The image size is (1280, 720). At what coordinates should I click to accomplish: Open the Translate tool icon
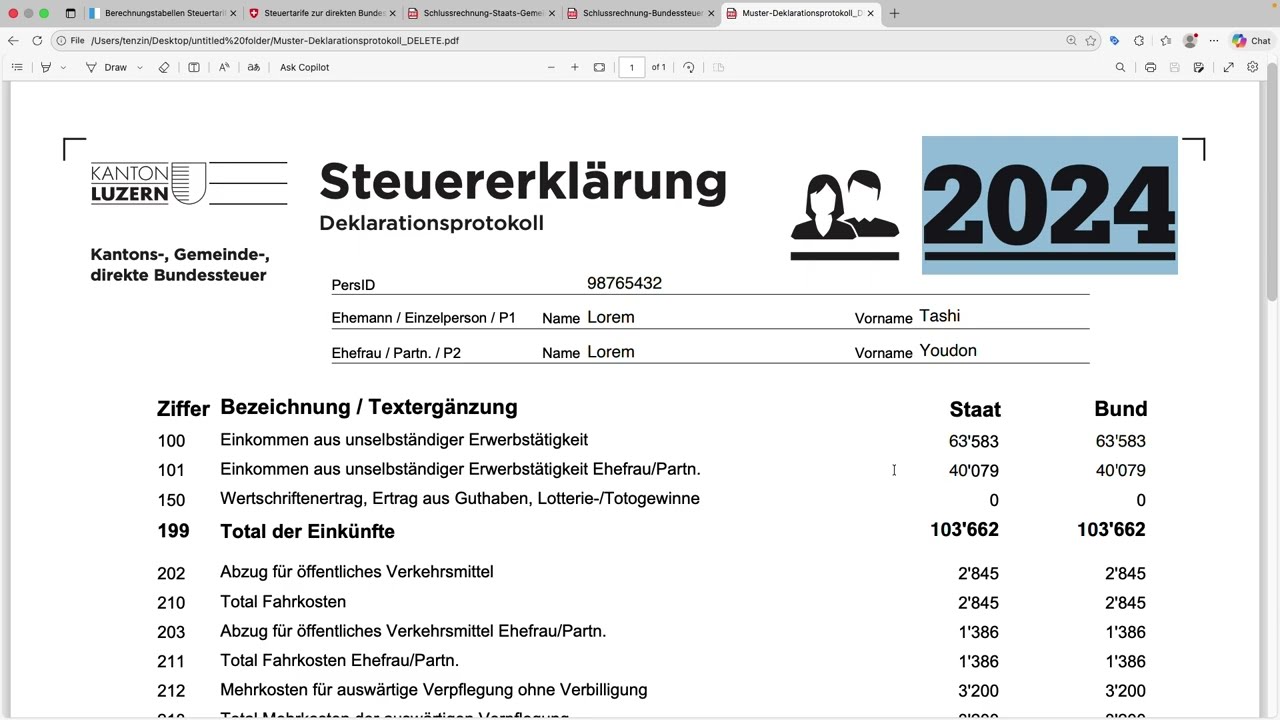pos(254,67)
